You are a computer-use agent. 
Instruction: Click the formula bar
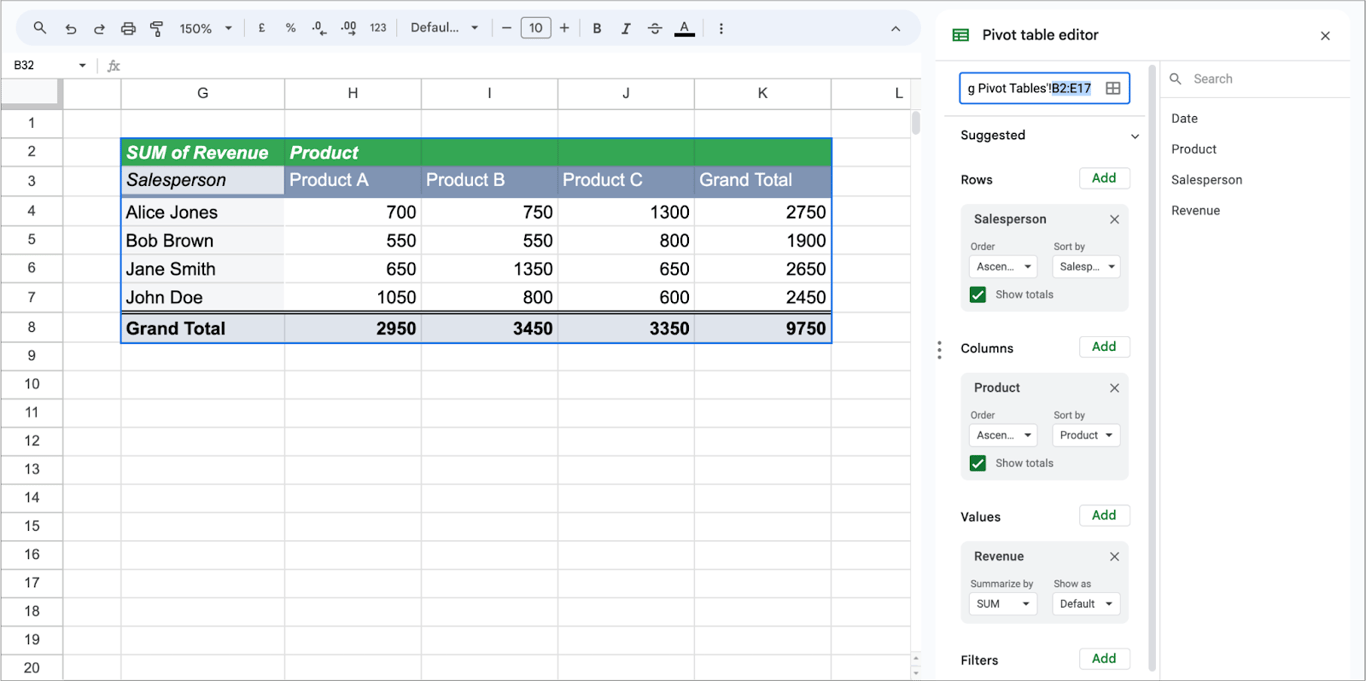tap(520, 66)
